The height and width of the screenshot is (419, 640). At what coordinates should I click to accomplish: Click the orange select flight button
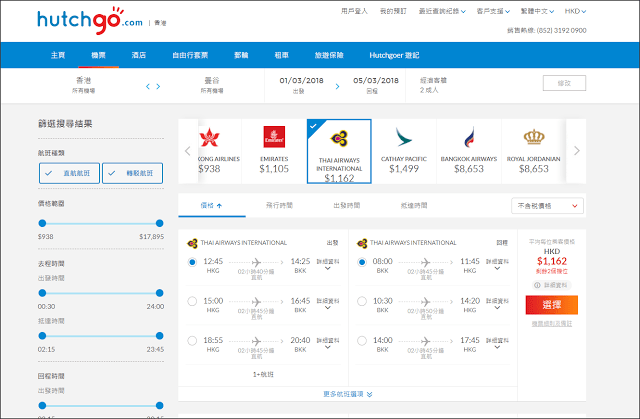[x=552, y=305]
